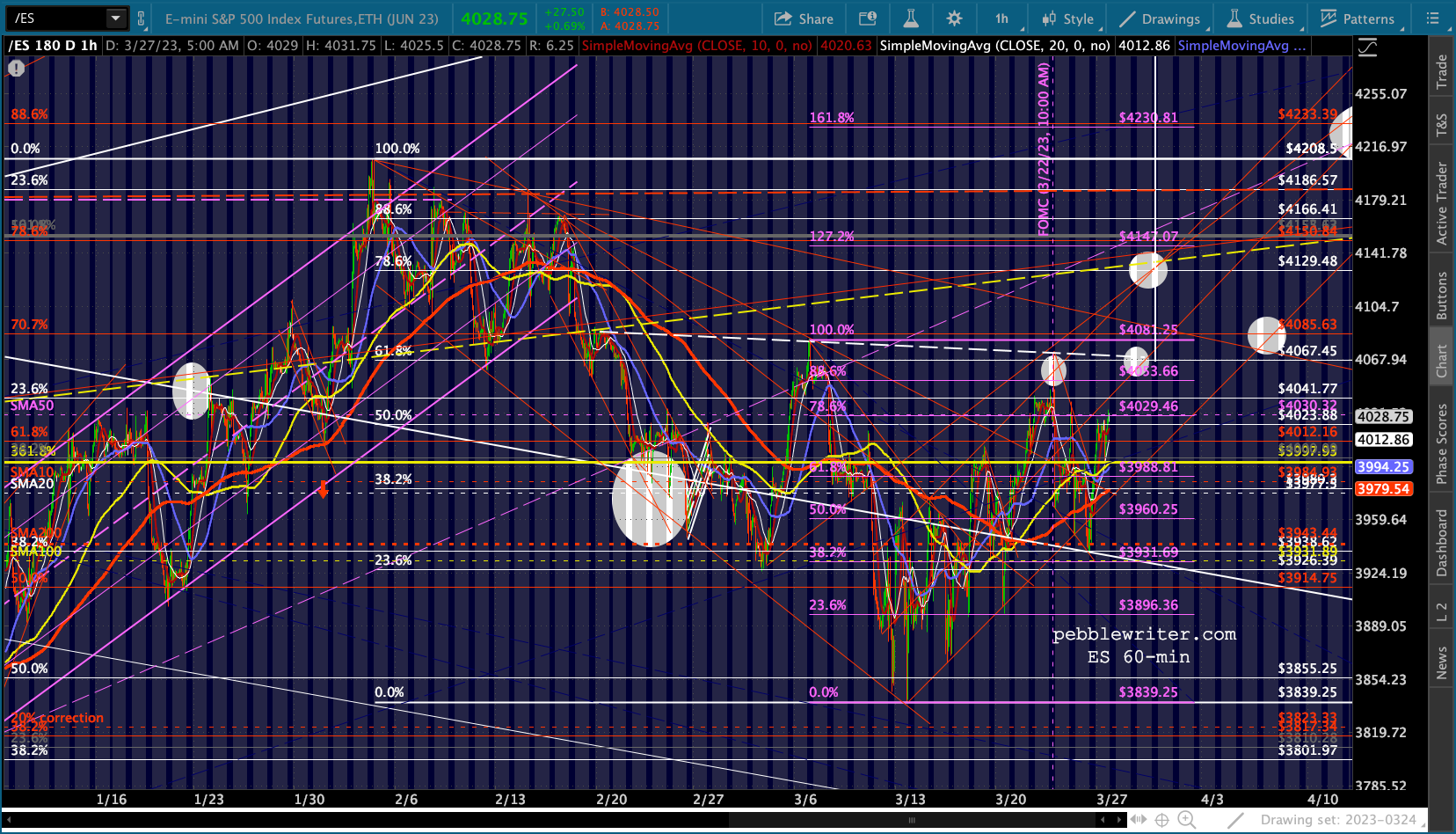Click the chart scale icon above the price axis

pyautogui.click(x=1367, y=48)
